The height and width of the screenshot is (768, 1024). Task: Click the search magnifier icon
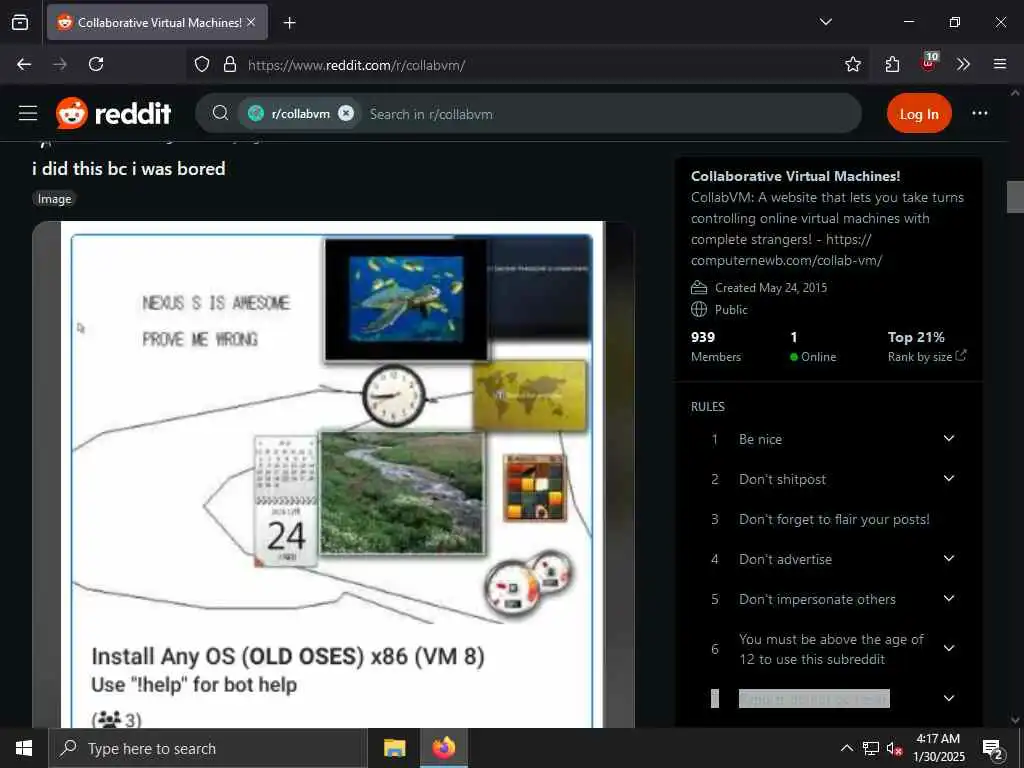coord(221,114)
